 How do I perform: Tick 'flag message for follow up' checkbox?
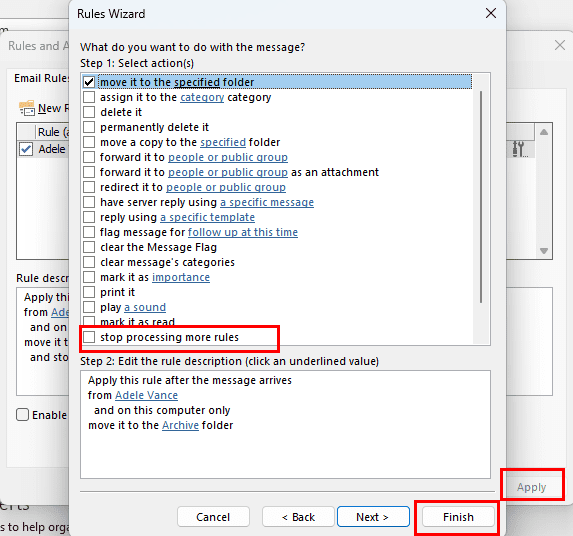tap(89, 232)
